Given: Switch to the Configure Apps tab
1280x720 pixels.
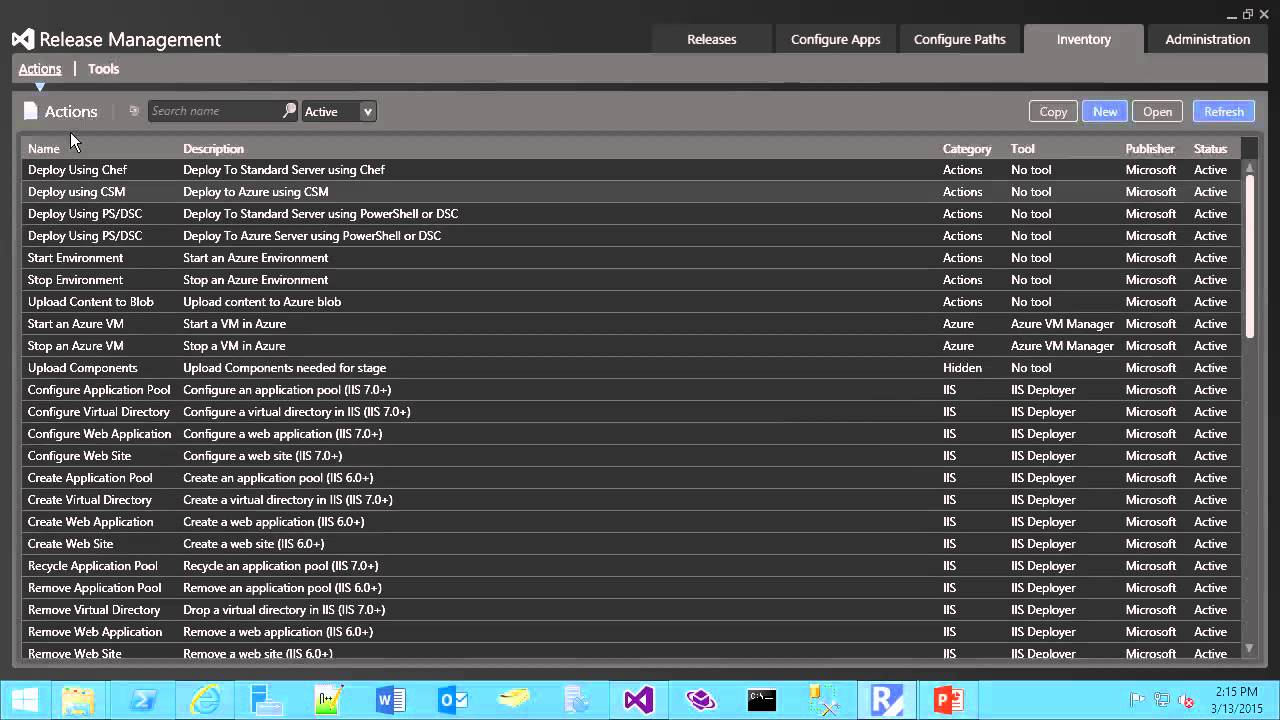Looking at the screenshot, I should (836, 39).
